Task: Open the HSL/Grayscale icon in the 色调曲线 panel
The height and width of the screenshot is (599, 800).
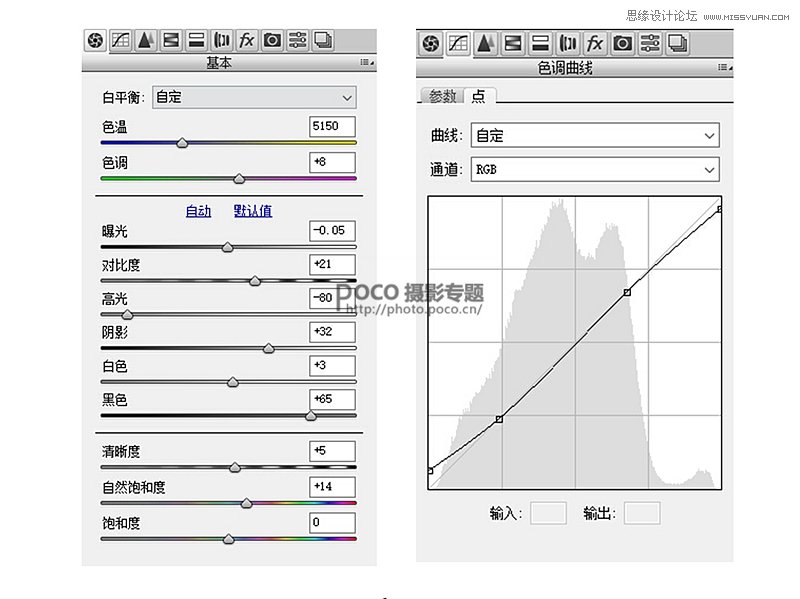Action: pyautogui.click(x=513, y=43)
